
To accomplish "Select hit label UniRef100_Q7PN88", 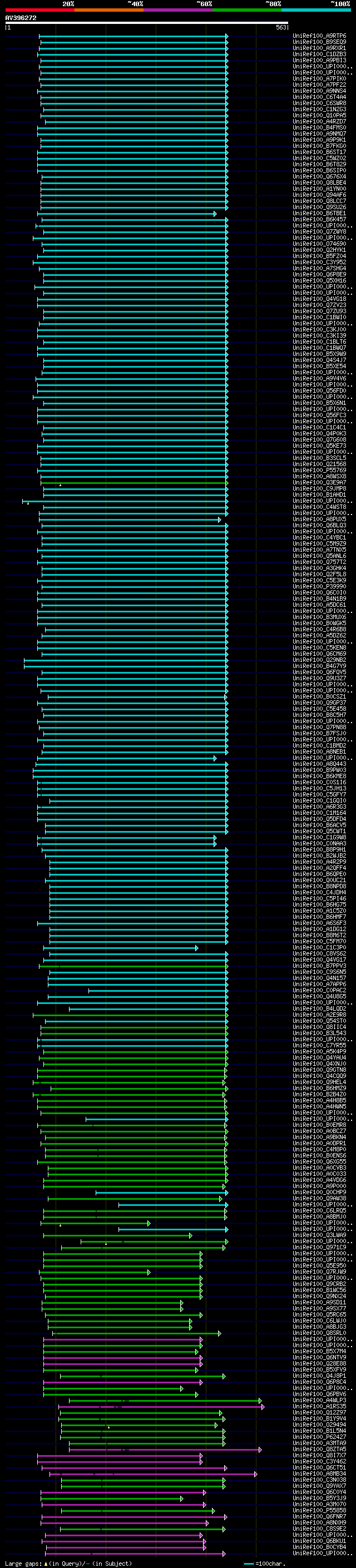I will [x=319, y=728].
